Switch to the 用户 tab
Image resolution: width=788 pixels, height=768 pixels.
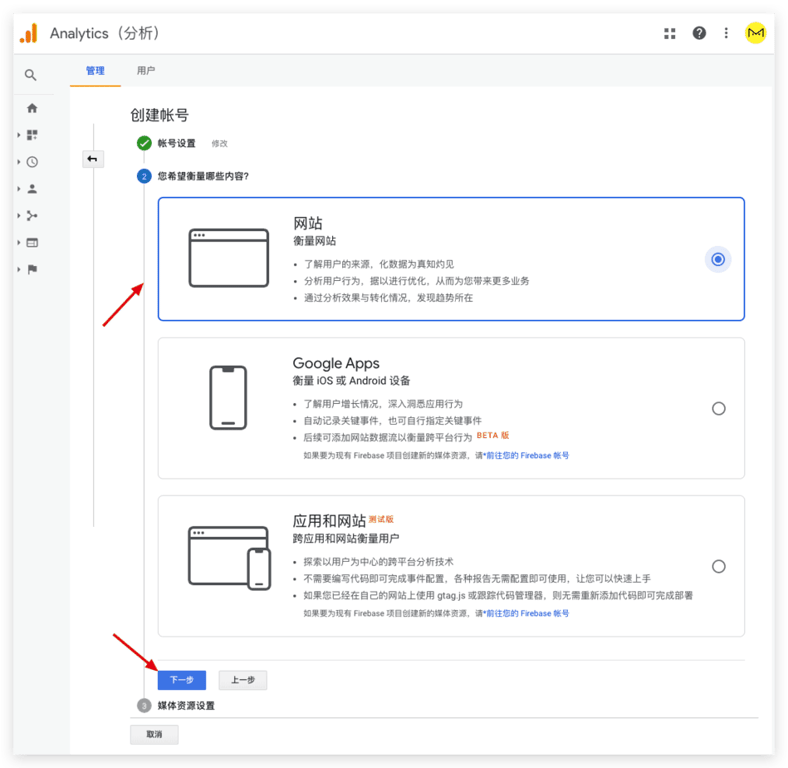point(146,71)
